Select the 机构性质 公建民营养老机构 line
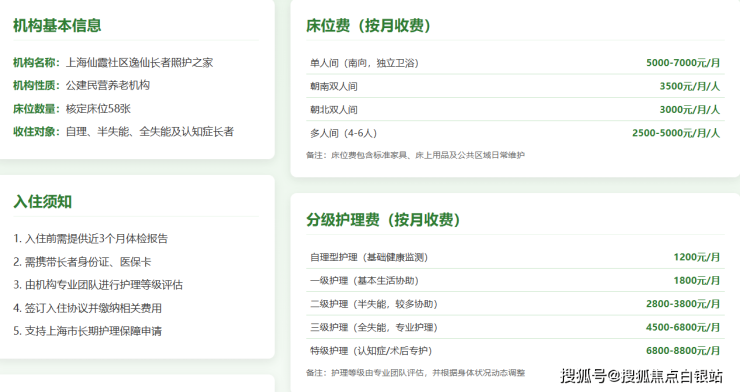This screenshot has height=392, width=740. click(x=82, y=85)
